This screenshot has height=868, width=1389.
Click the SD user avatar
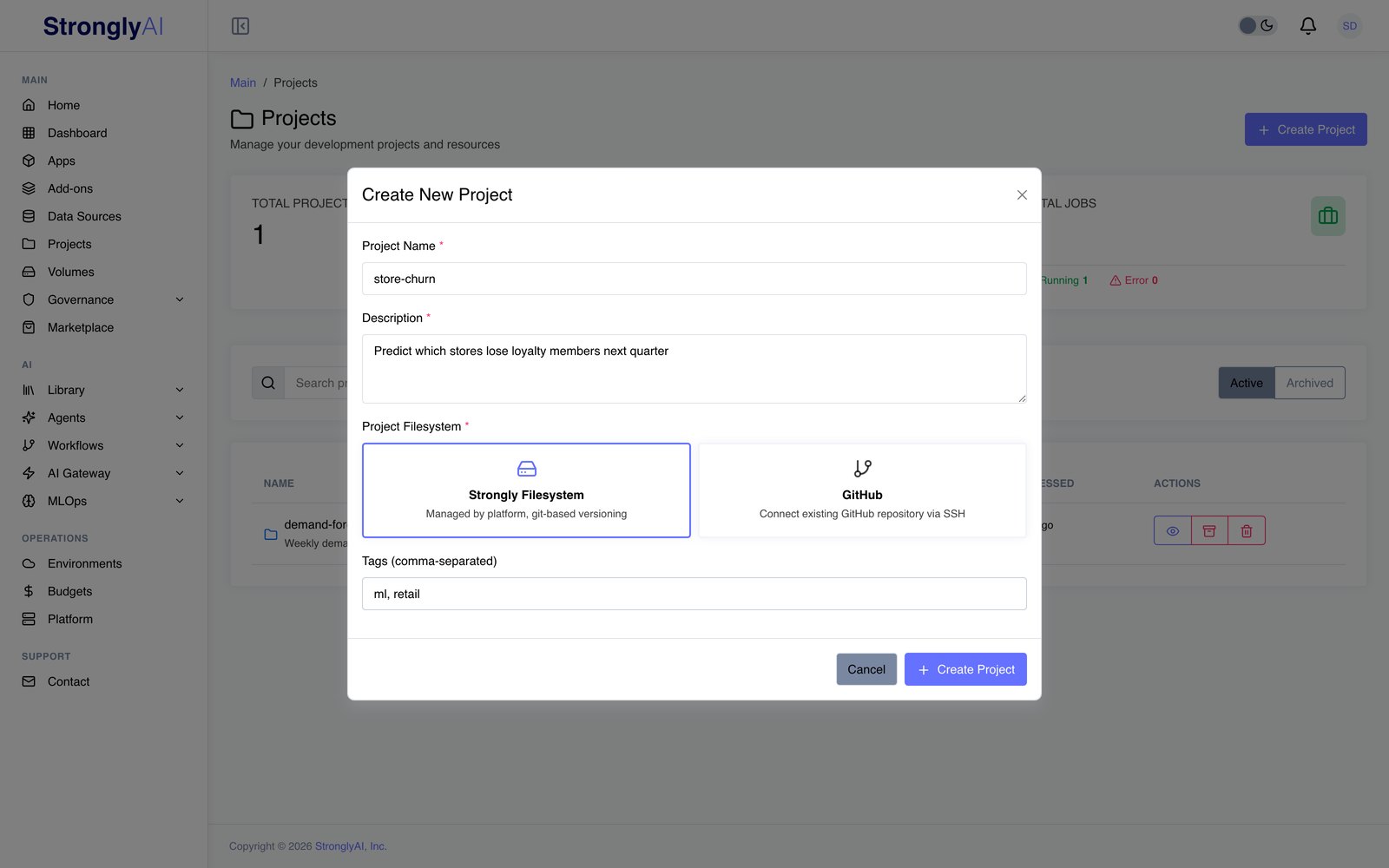1349,26
